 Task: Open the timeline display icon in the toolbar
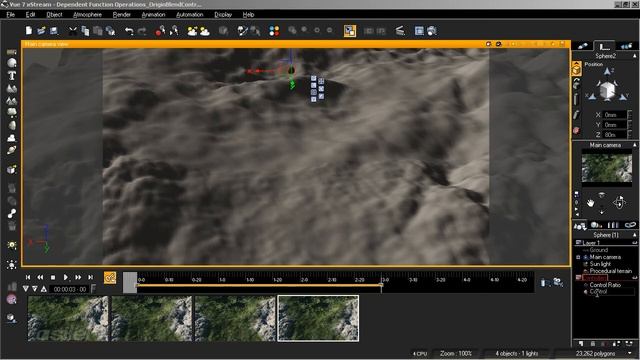tap(400, 31)
